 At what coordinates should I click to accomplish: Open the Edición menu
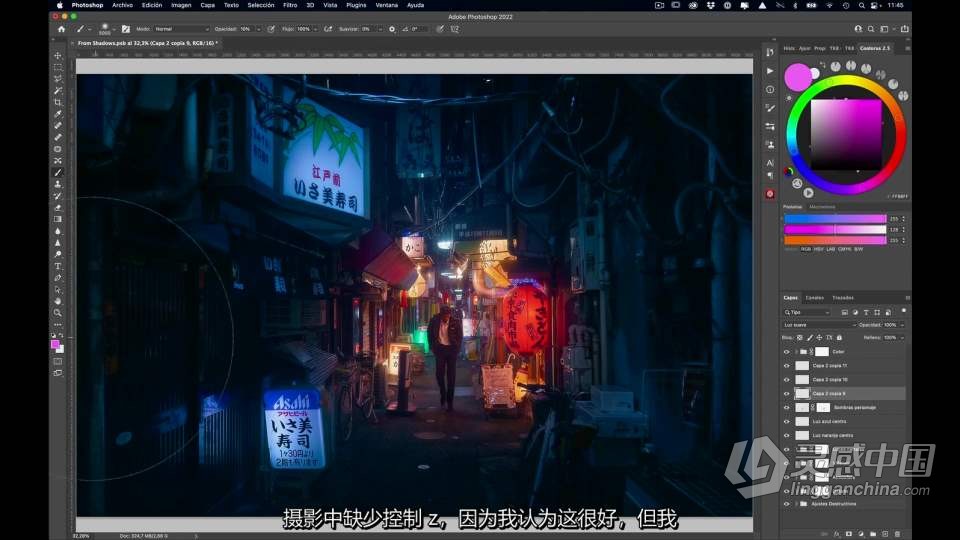[x=152, y=5]
